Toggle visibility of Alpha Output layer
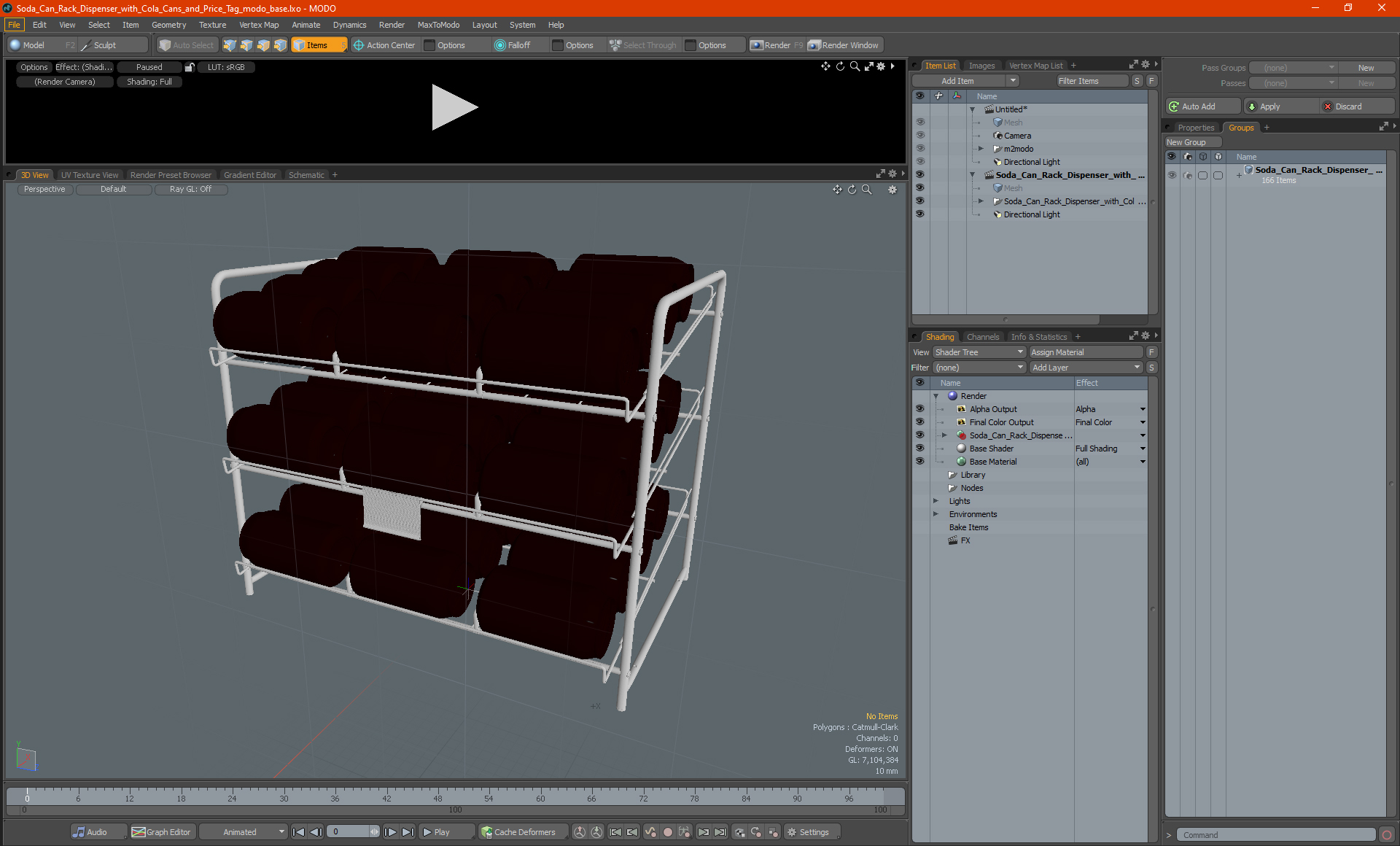 coord(920,409)
